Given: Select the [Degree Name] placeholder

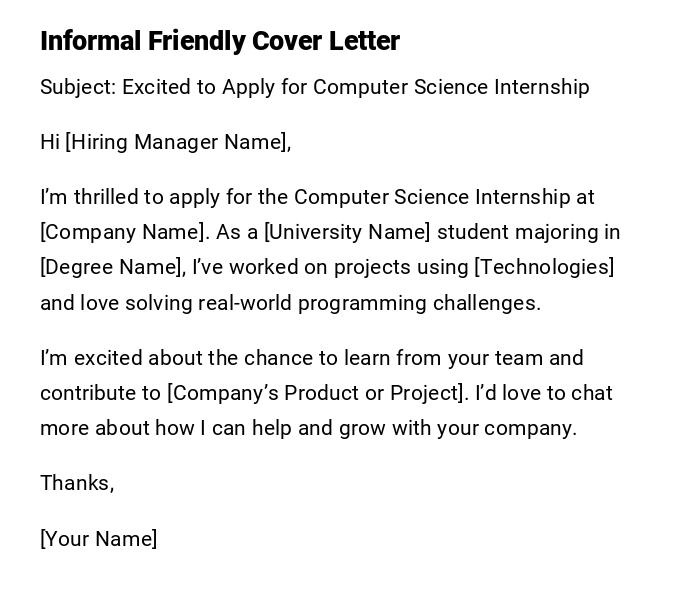Looking at the screenshot, I should pyautogui.click(x=112, y=267).
